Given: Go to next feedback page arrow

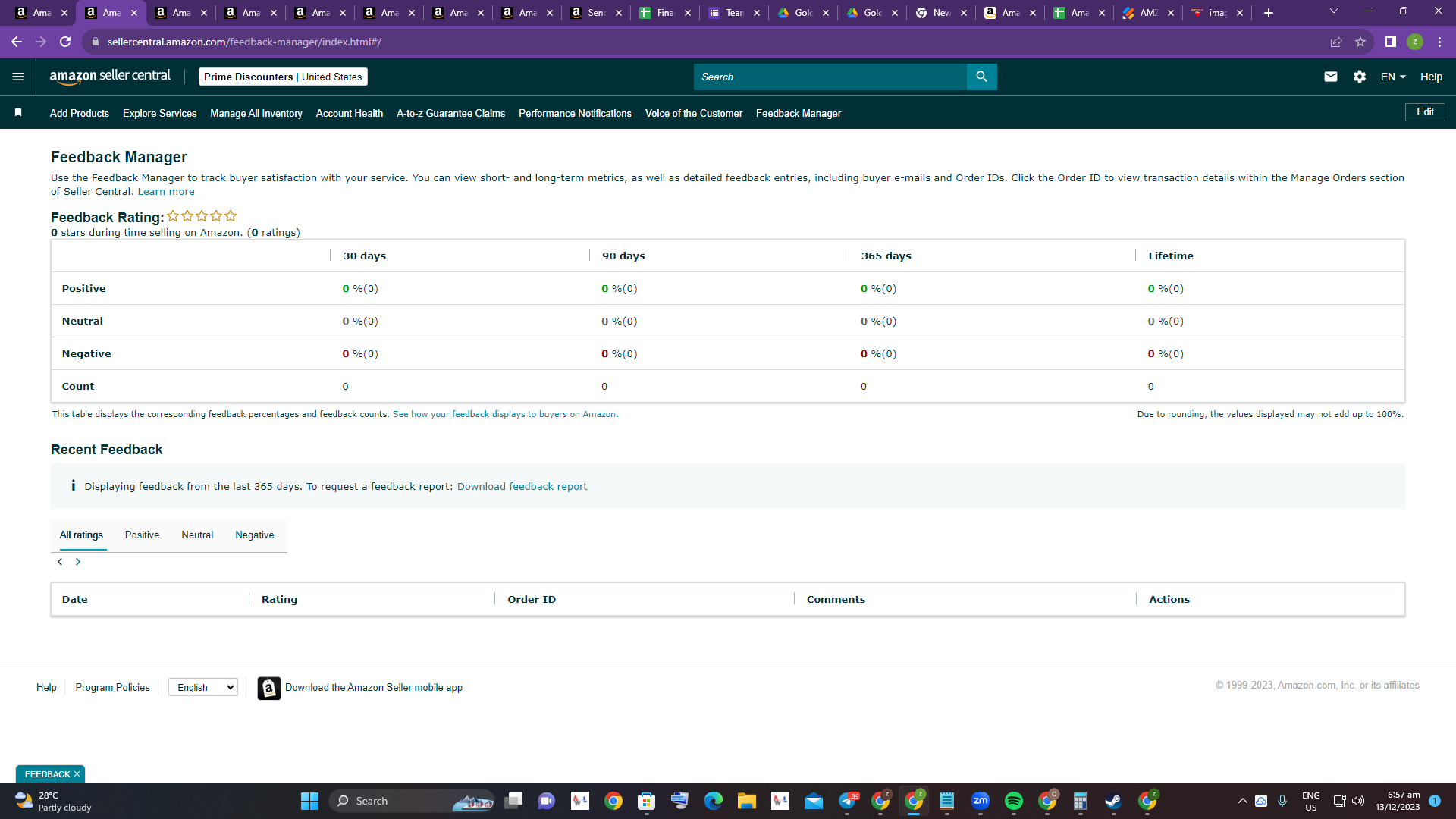Looking at the screenshot, I should pos(78,562).
